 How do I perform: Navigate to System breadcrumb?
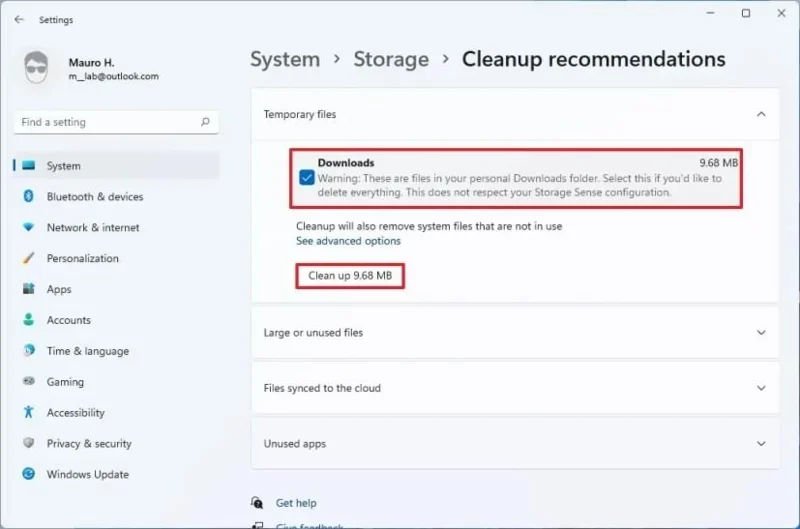pos(285,59)
